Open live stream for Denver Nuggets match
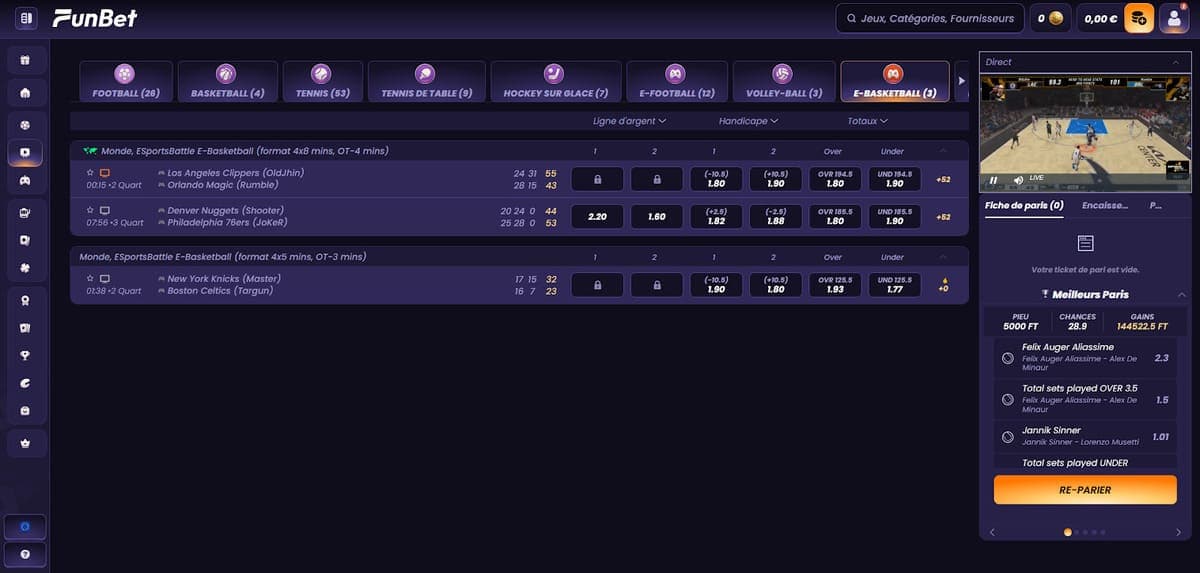This screenshot has height=573, width=1200. click(x=105, y=211)
